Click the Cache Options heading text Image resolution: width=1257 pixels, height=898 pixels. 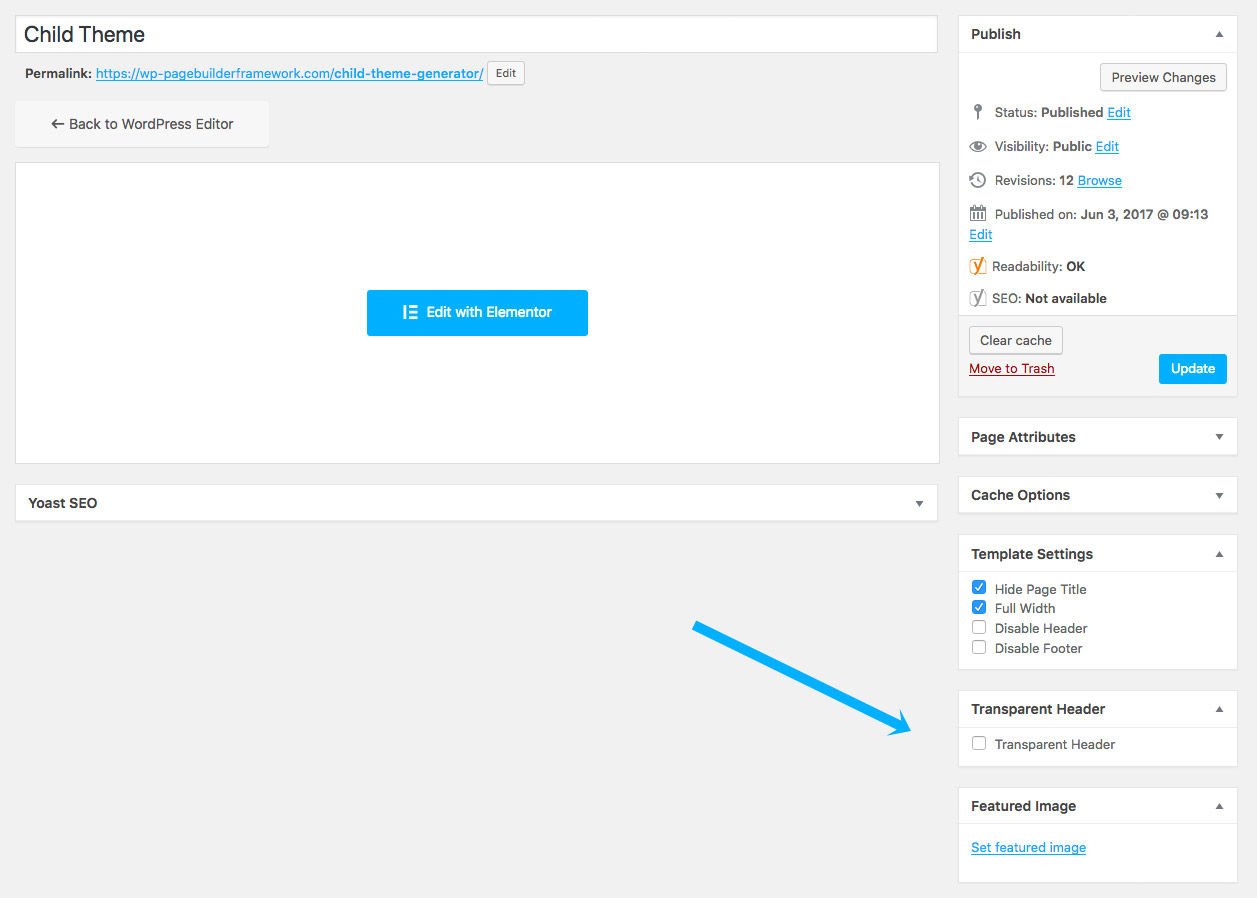click(1020, 495)
